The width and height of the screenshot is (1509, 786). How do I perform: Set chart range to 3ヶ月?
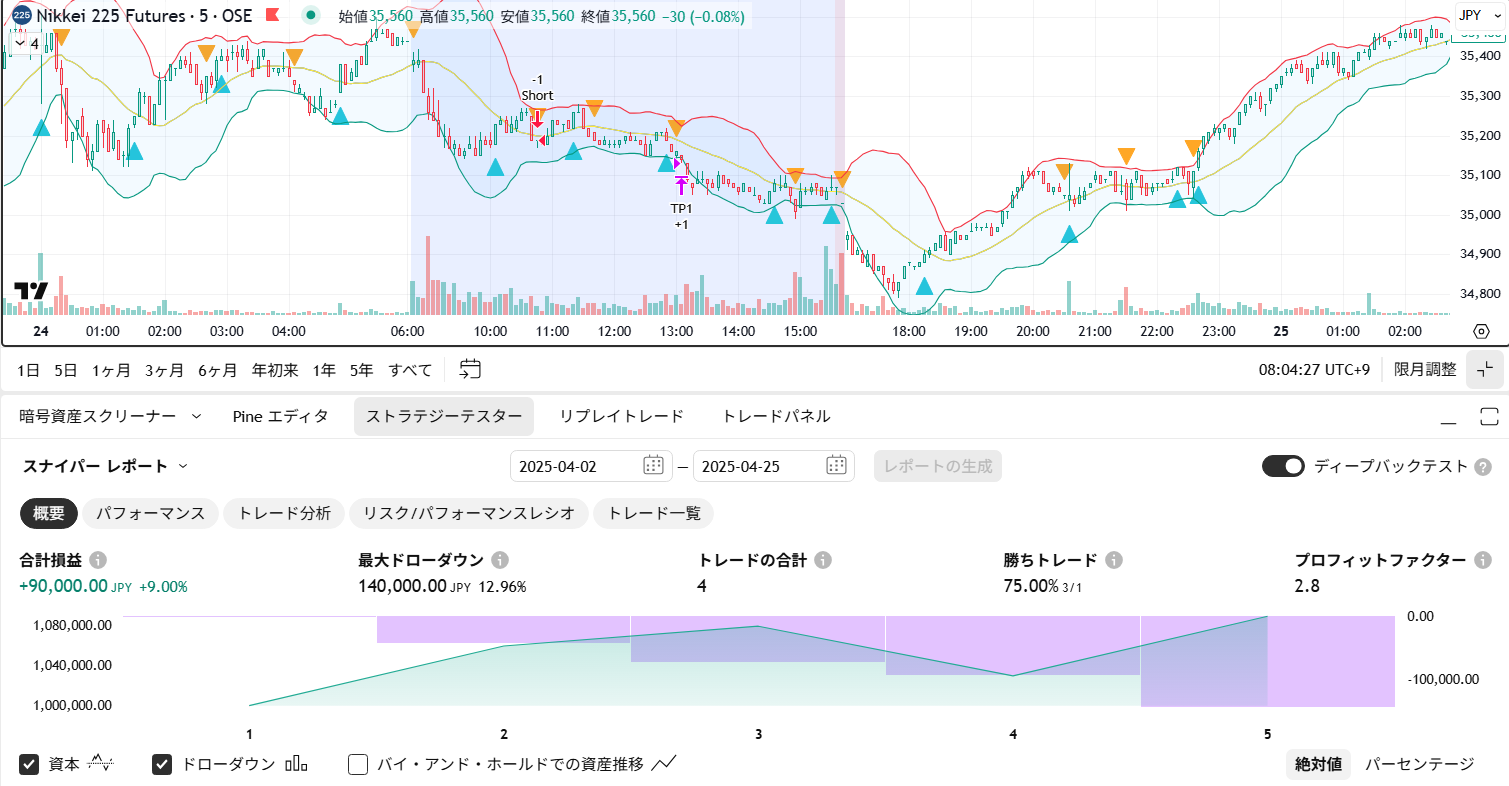pos(164,370)
